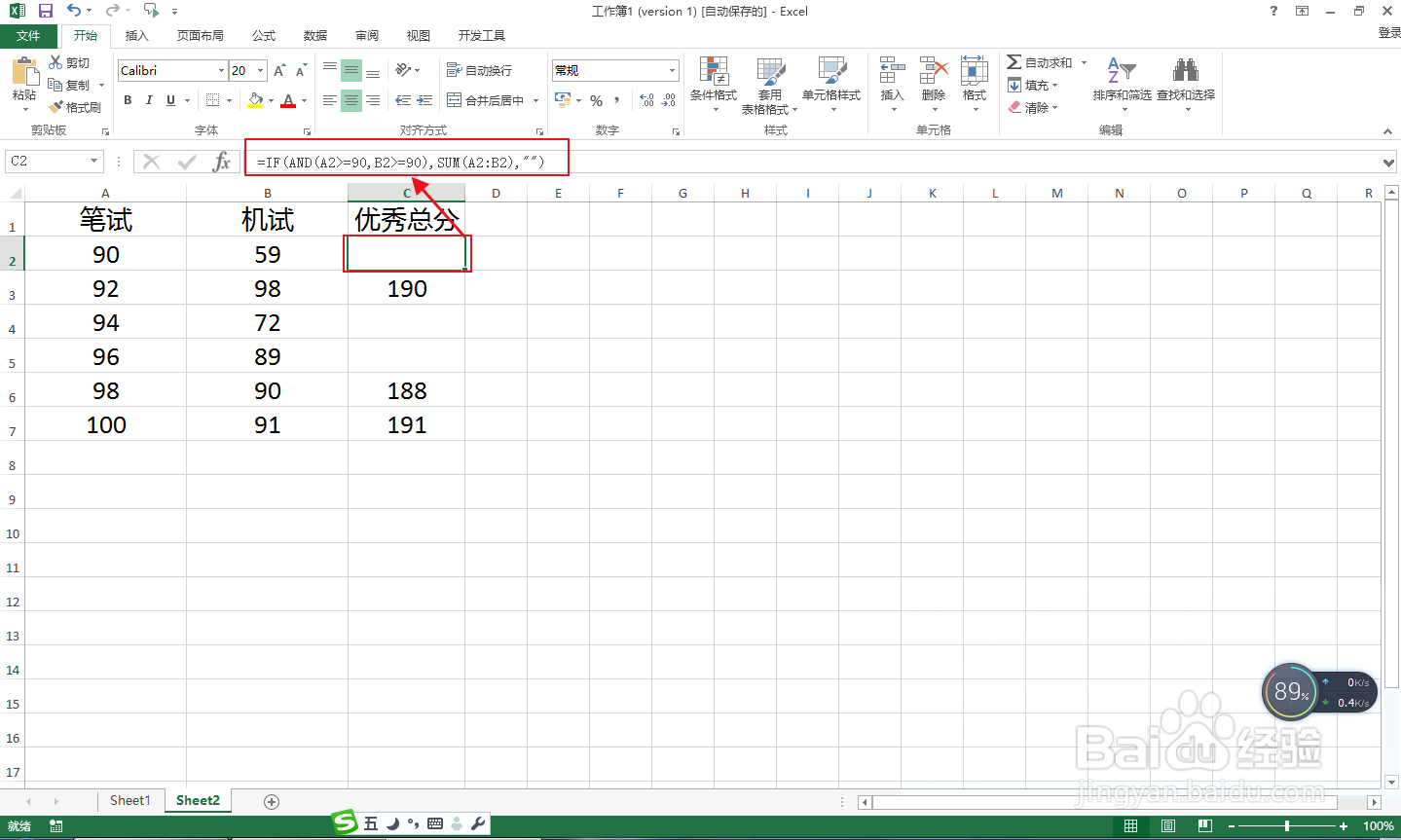Open the 文件 file tab
This screenshot has width=1401, height=840.
(28, 35)
